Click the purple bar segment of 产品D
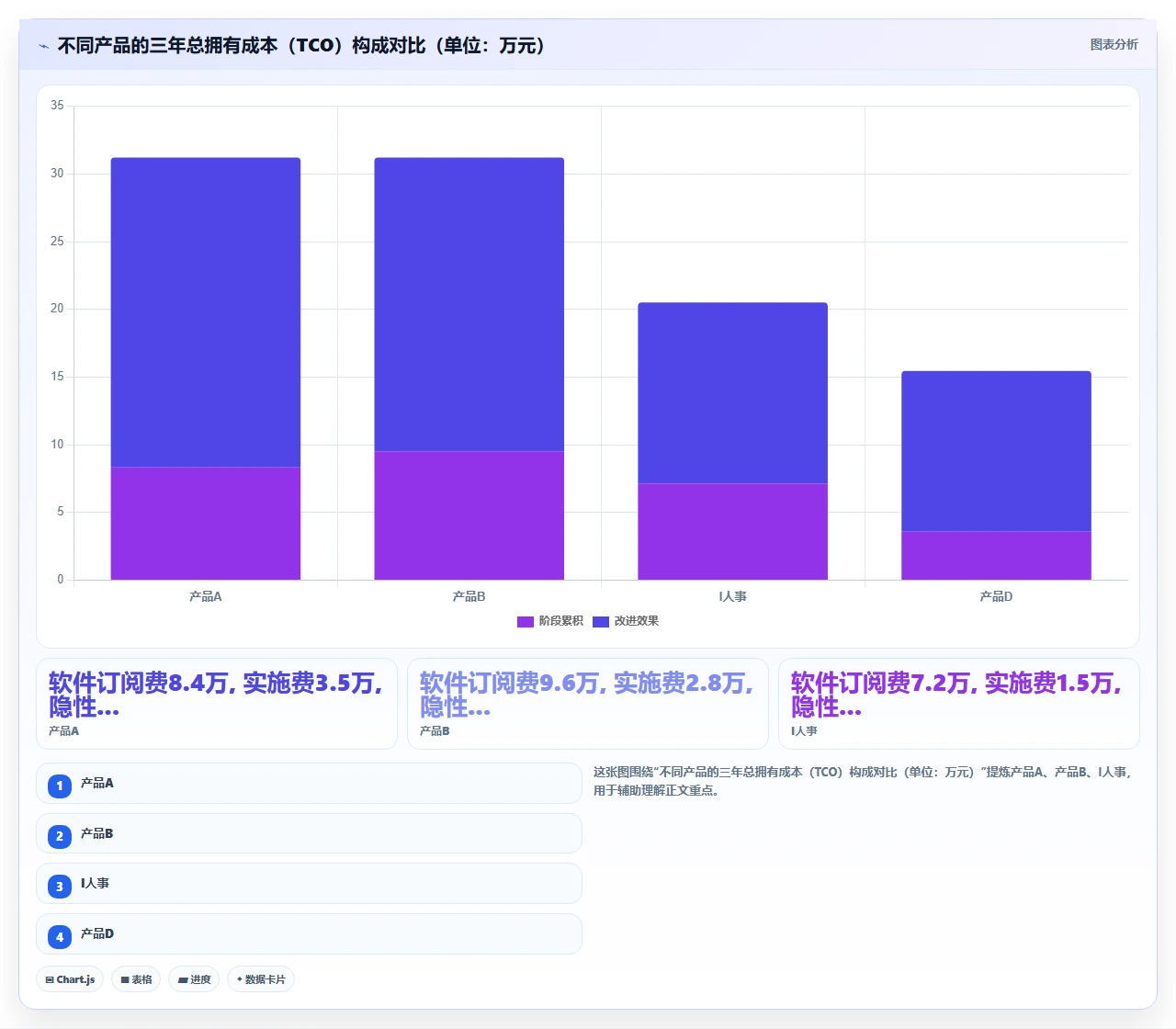The width and height of the screenshot is (1176, 1029). (x=997, y=556)
